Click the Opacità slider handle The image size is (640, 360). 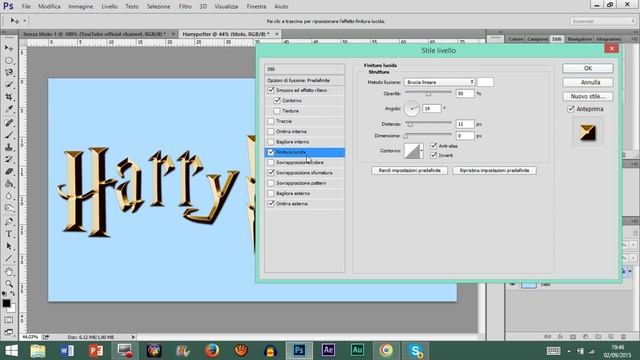pyautogui.click(x=428, y=94)
